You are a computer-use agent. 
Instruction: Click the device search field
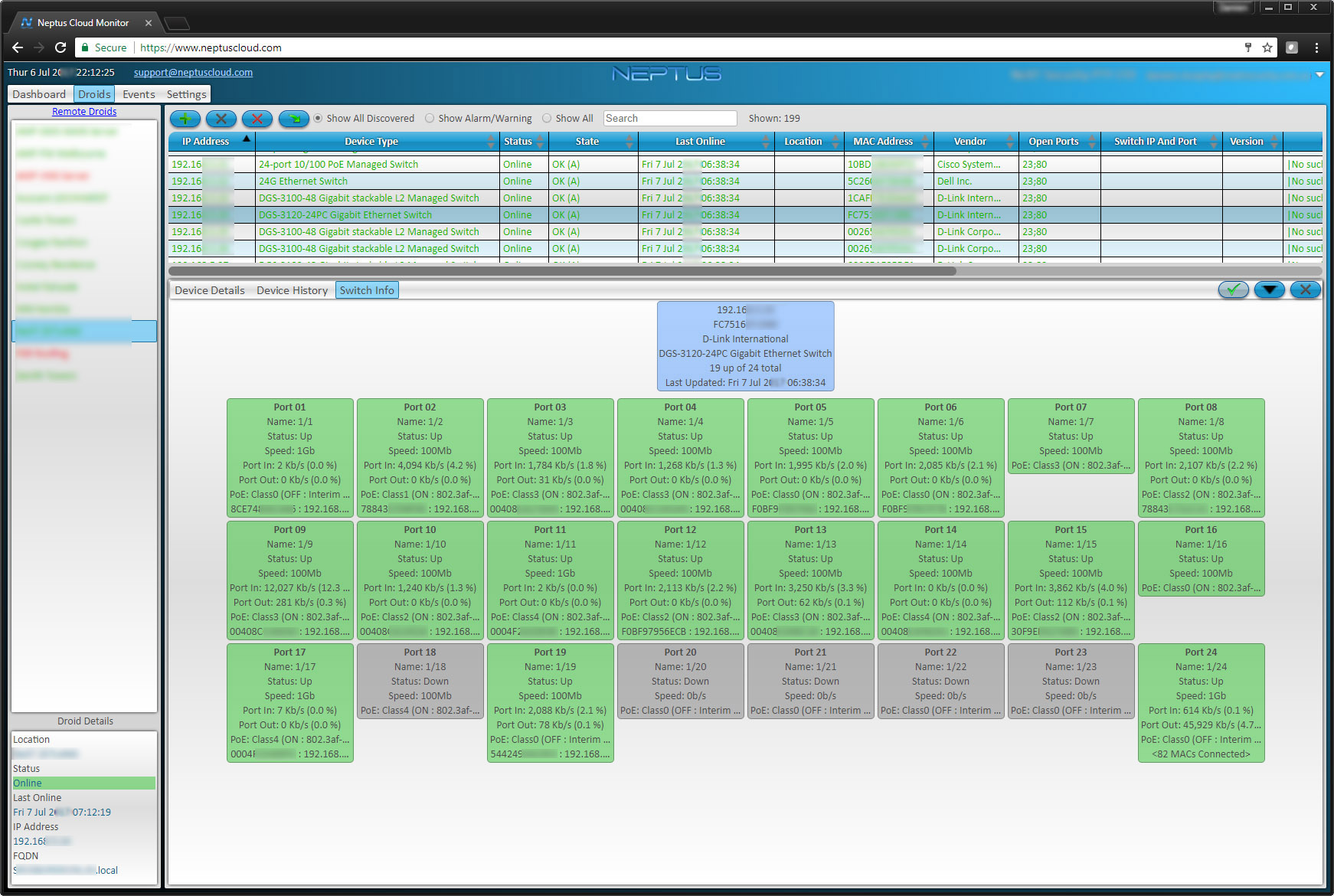(x=670, y=119)
